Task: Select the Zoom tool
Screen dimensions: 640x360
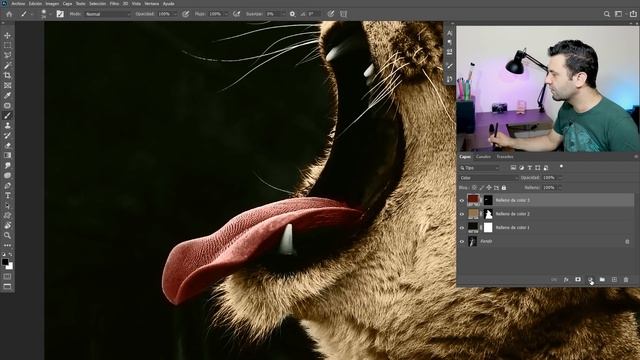Action: point(7,236)
